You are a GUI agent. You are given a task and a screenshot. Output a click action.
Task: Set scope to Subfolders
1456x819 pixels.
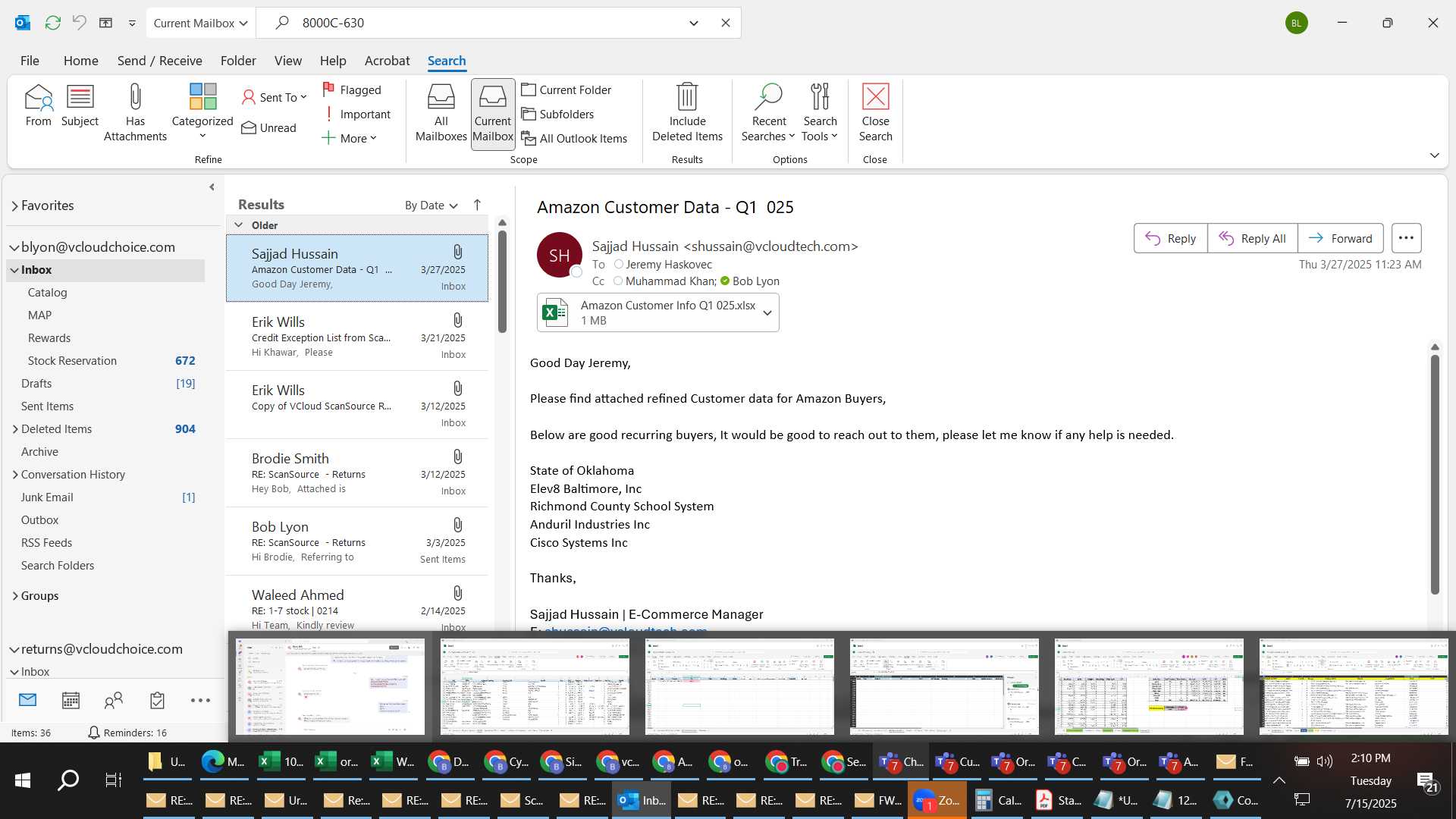point(557,114)
